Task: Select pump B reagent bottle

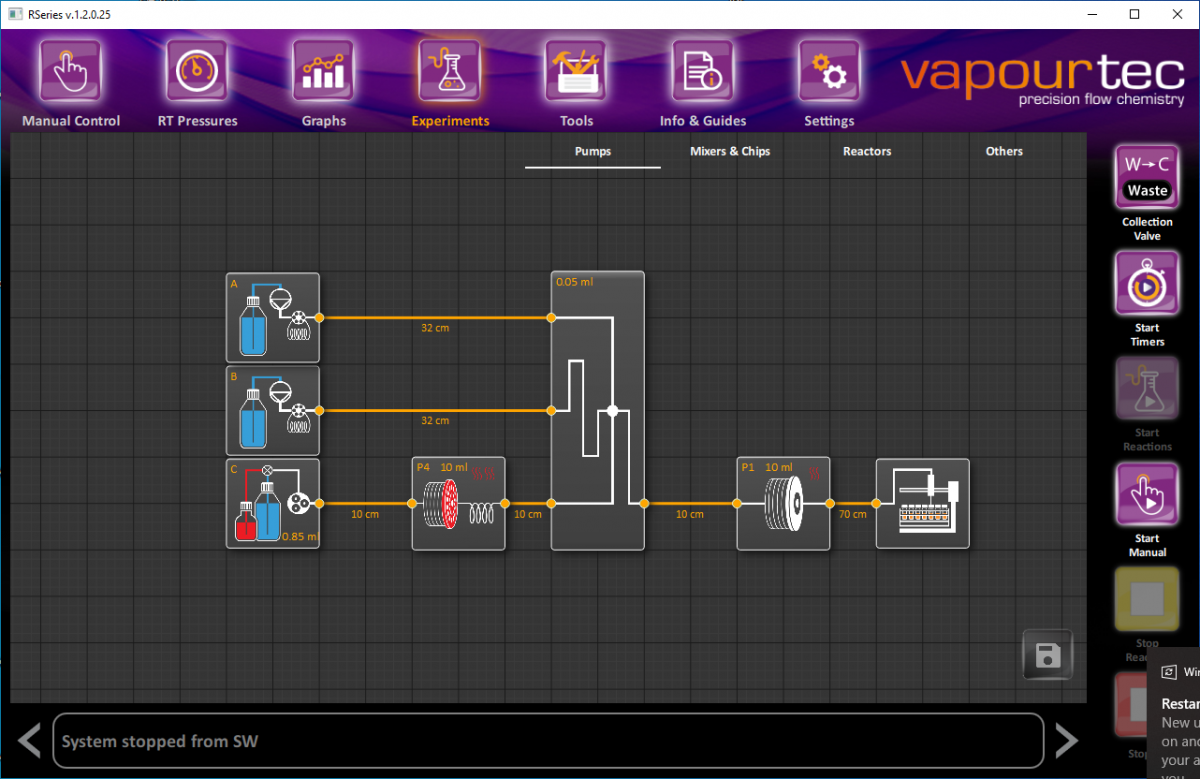Action: (272, 409)
